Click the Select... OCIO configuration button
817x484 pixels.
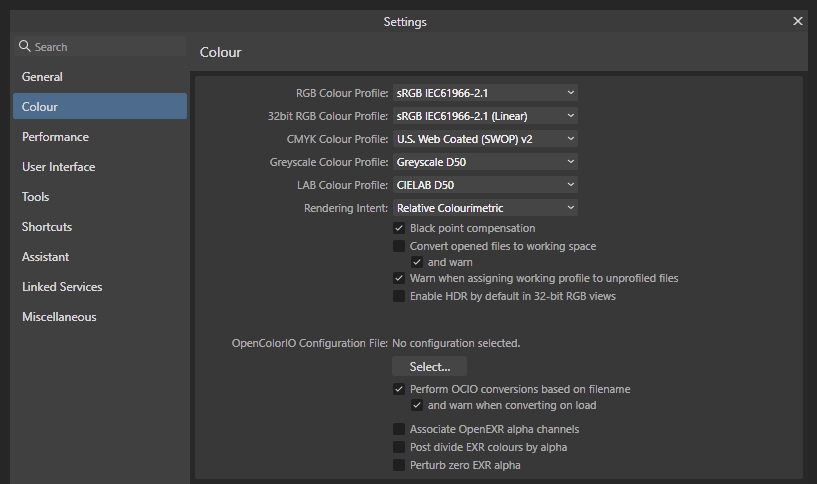point(429,366)
